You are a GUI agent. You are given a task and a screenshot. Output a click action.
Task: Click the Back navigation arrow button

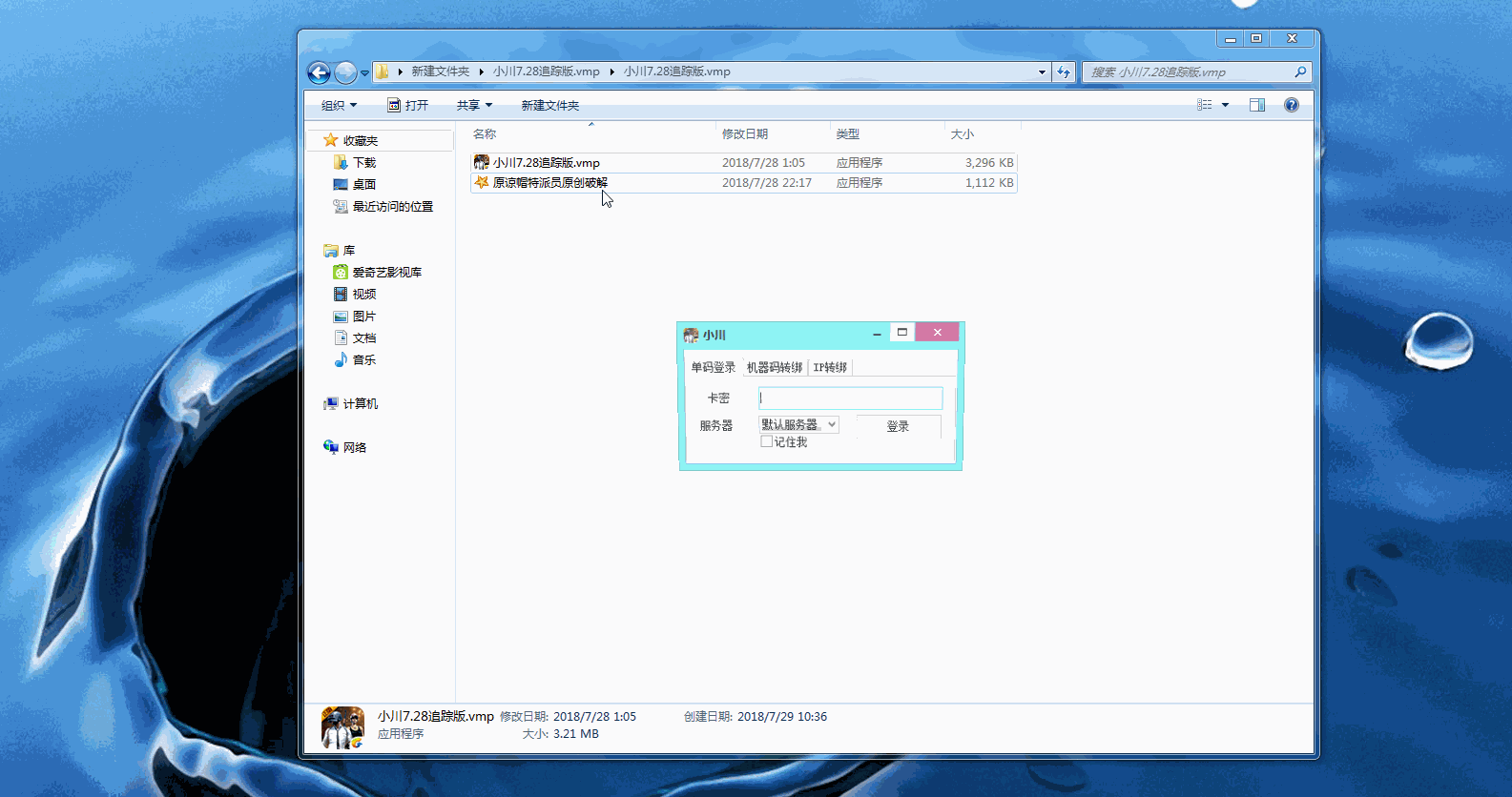coord(319,72)
